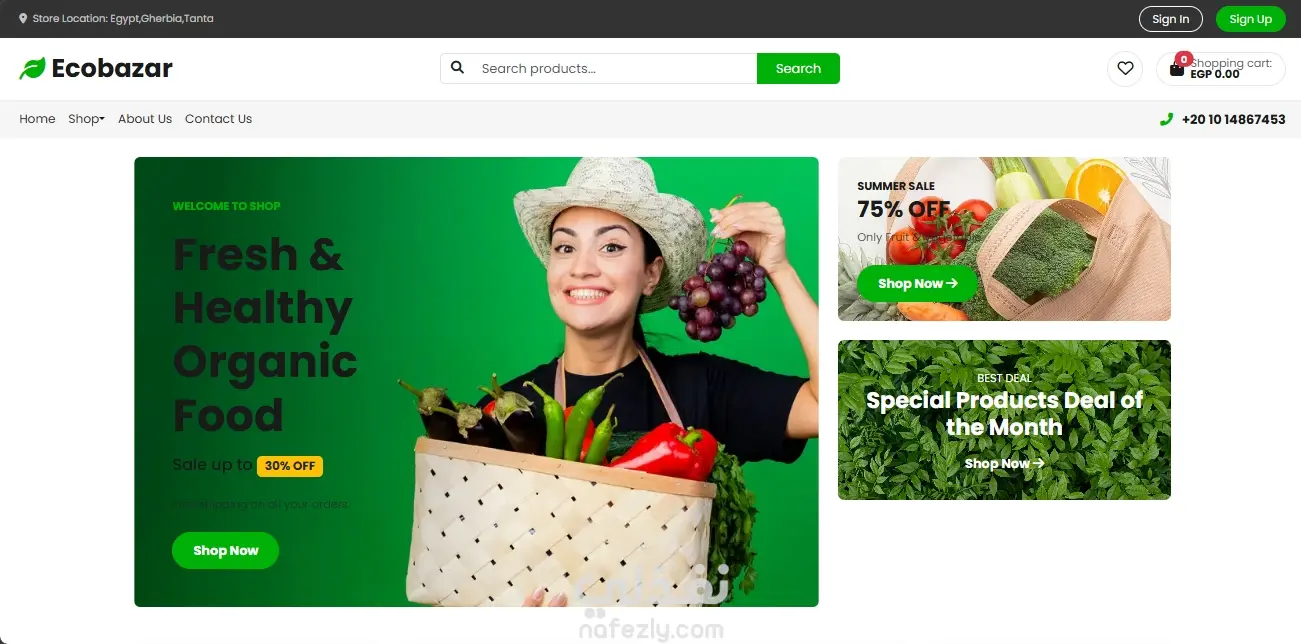Click the cart item count badge
This screenshot has width=1301, height=644.
coord(1184,59)
